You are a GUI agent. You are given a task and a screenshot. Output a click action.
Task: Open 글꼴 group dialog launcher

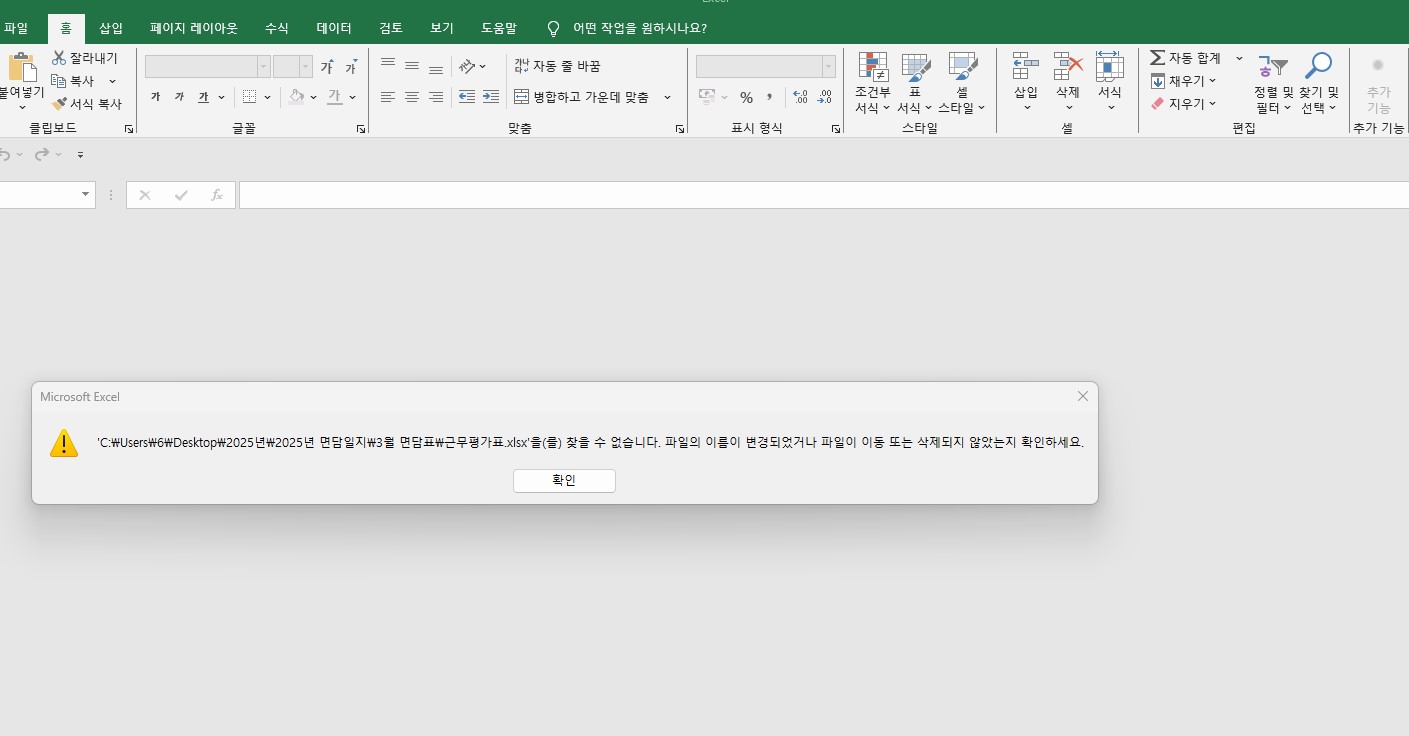[x=361, y=129]
